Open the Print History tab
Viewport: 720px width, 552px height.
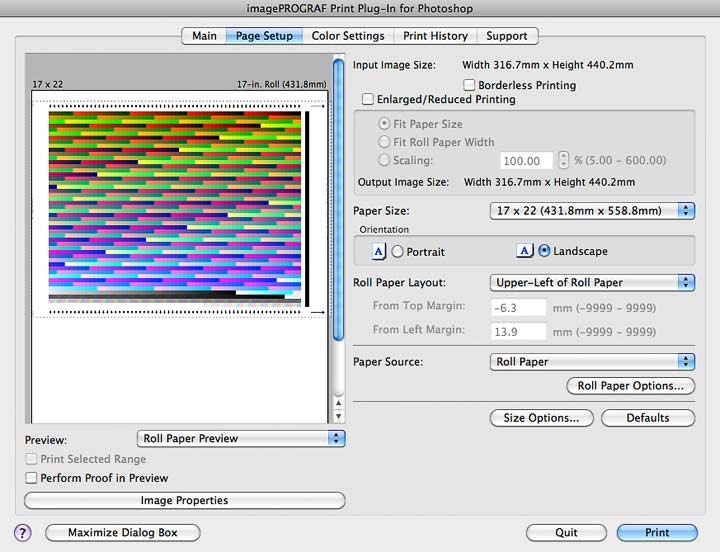435,36
